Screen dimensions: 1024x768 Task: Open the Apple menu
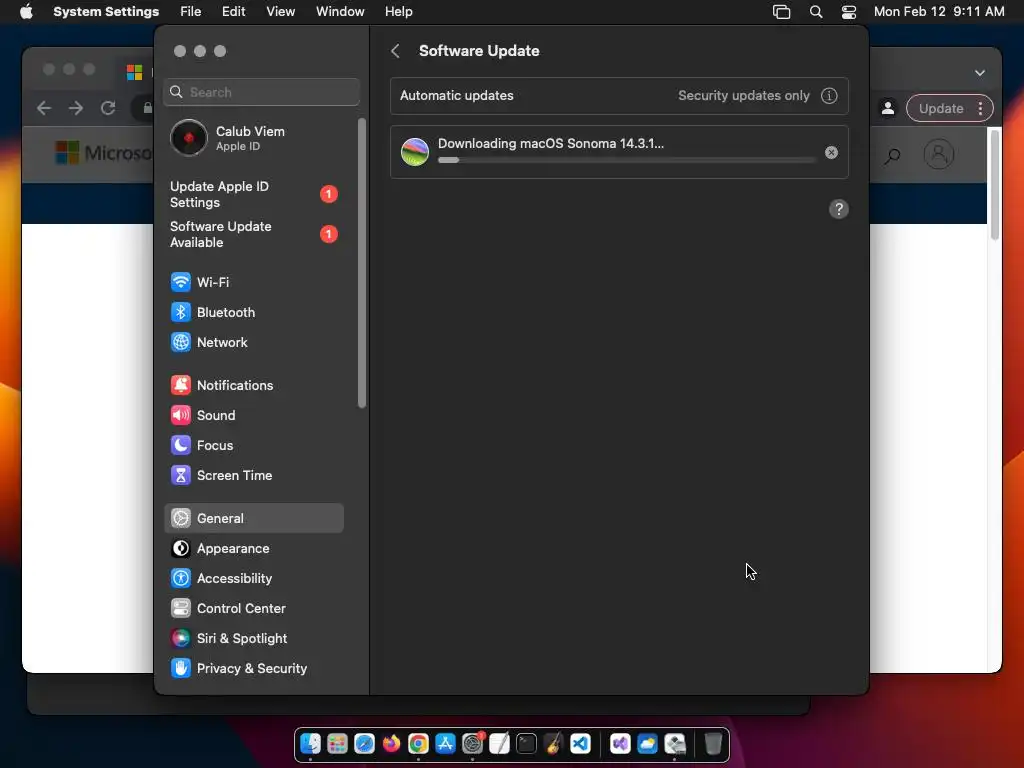26,12
